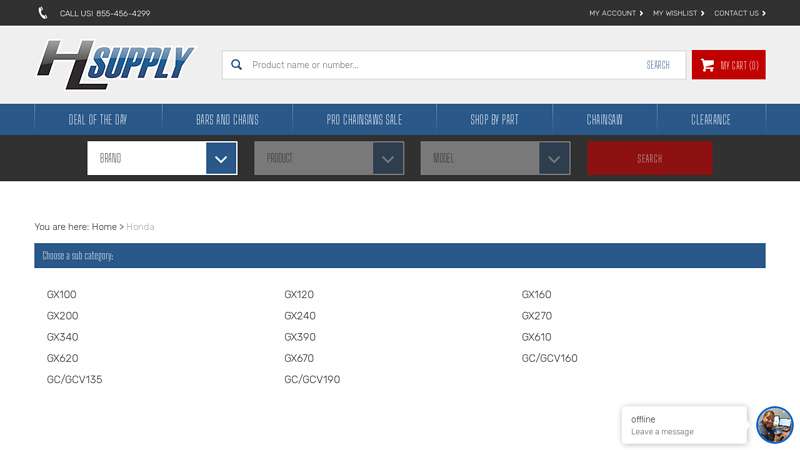The image size is (800, 450).
Task: Select GX120 sub category
Action: click(299, 294)
